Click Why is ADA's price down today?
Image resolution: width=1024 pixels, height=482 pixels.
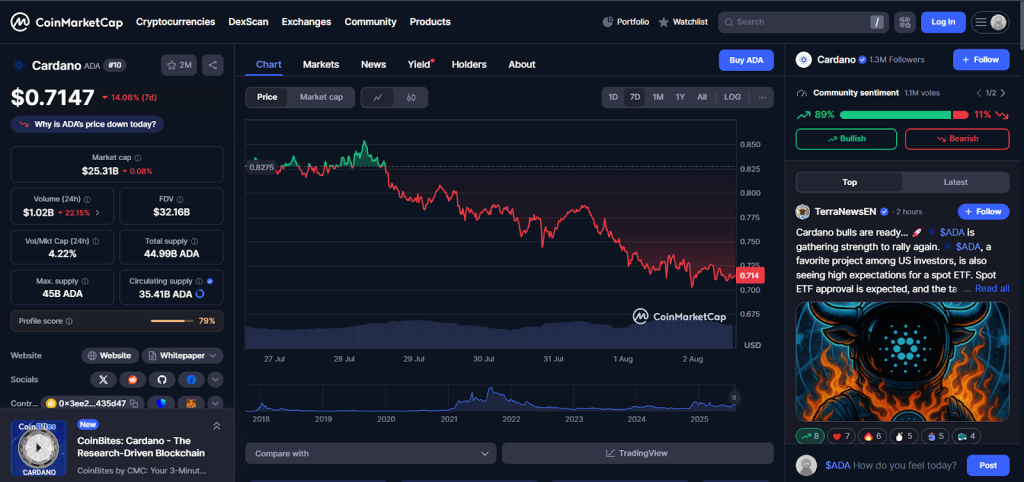(88, 124)
